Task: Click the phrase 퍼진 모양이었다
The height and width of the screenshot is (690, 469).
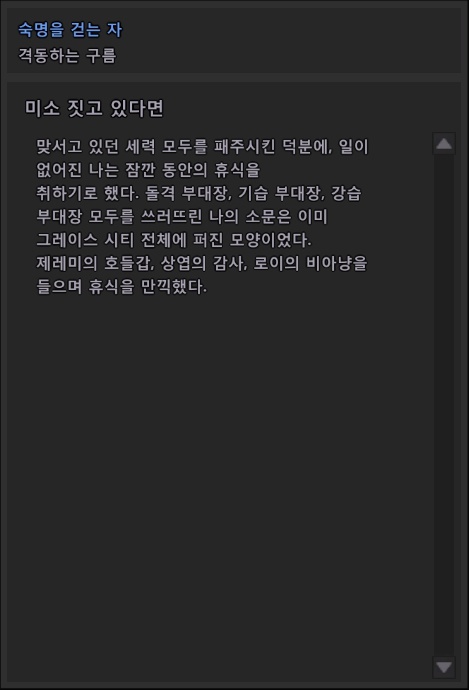Action: [x=252, y=240]
